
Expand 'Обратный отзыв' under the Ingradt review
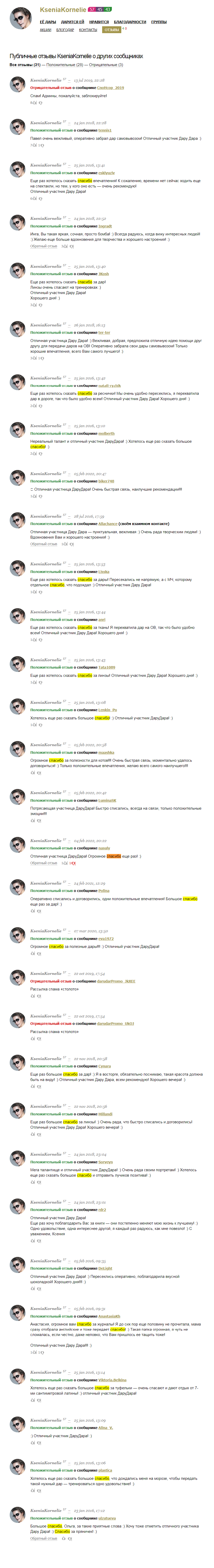click(44, 247)
